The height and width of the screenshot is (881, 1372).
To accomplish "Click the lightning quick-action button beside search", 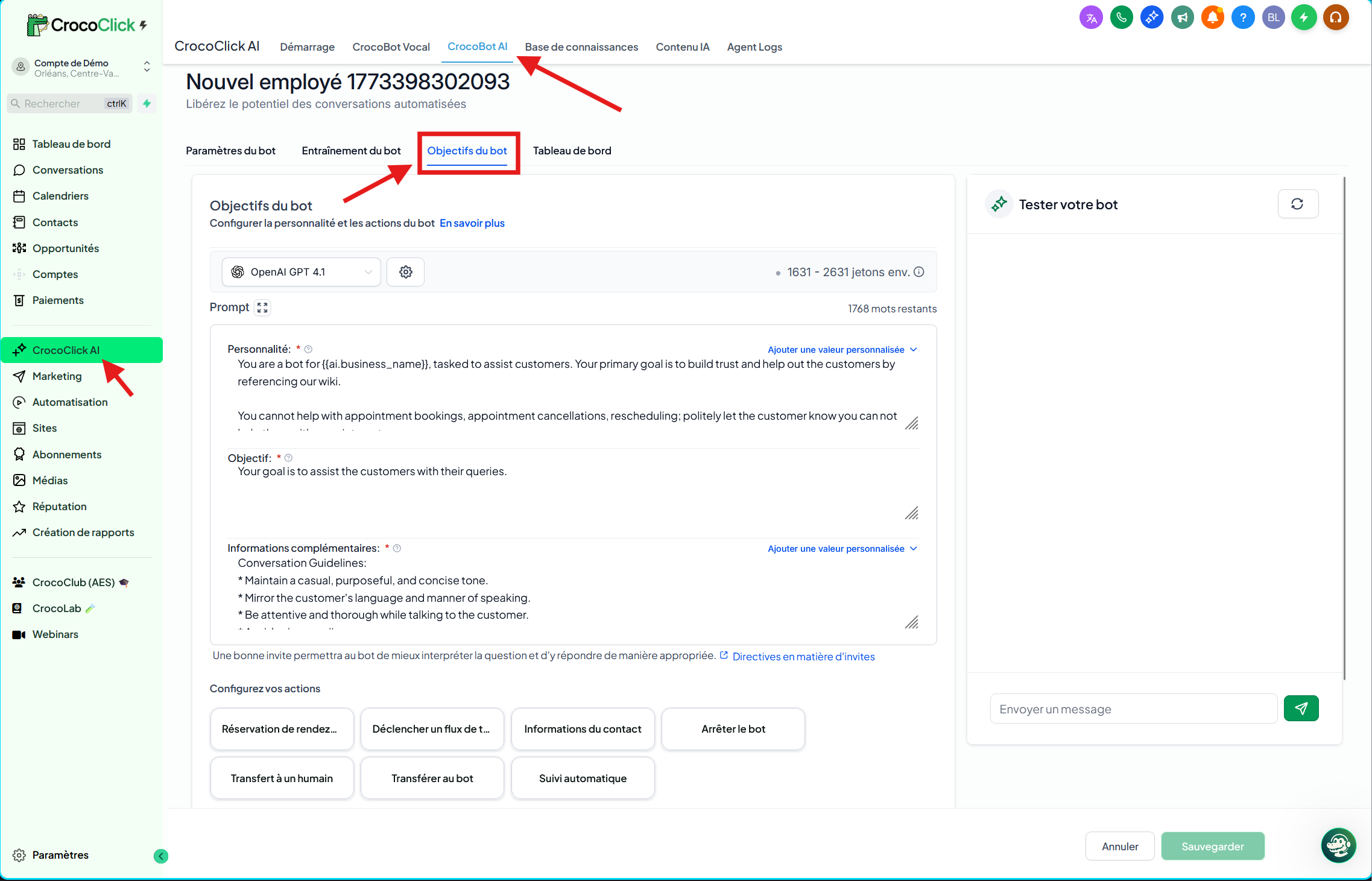I will (x=147, y=104).
